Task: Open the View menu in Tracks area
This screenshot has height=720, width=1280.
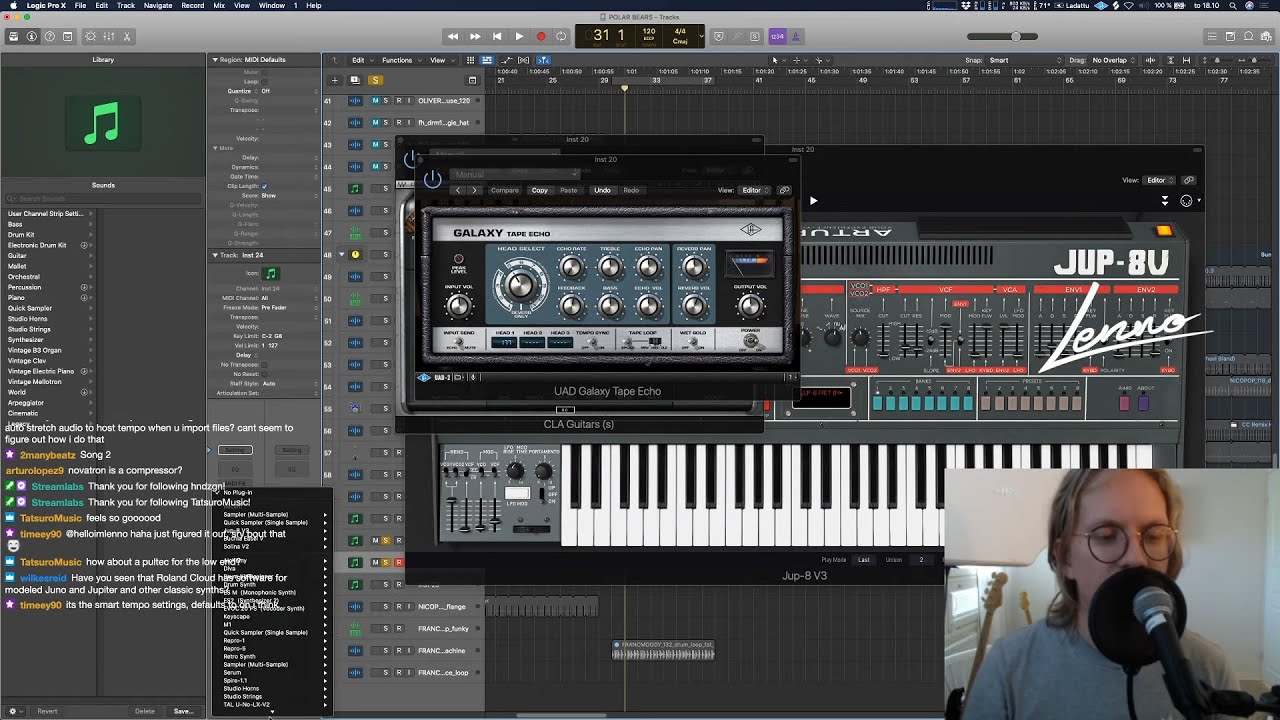Action: [440, 60]
